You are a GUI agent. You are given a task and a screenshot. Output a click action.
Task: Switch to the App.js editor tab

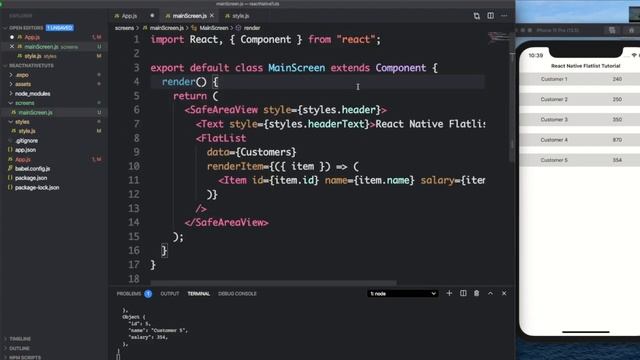coord(129,16)
